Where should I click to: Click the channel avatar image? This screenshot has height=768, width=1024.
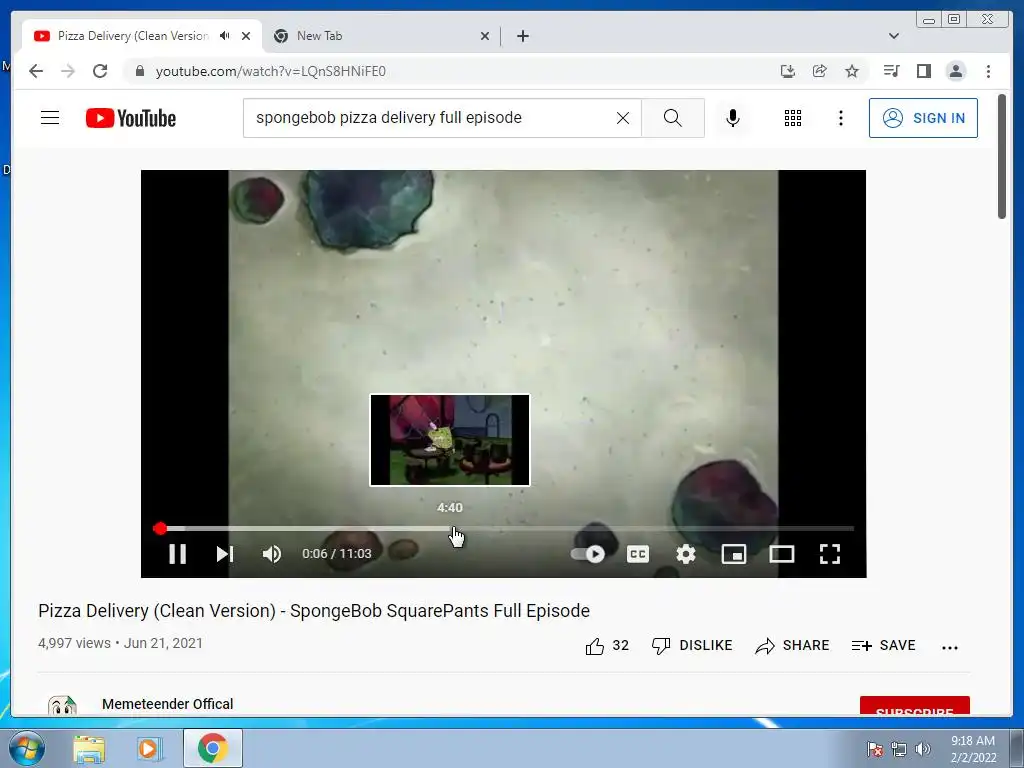[x=62, y=705]
